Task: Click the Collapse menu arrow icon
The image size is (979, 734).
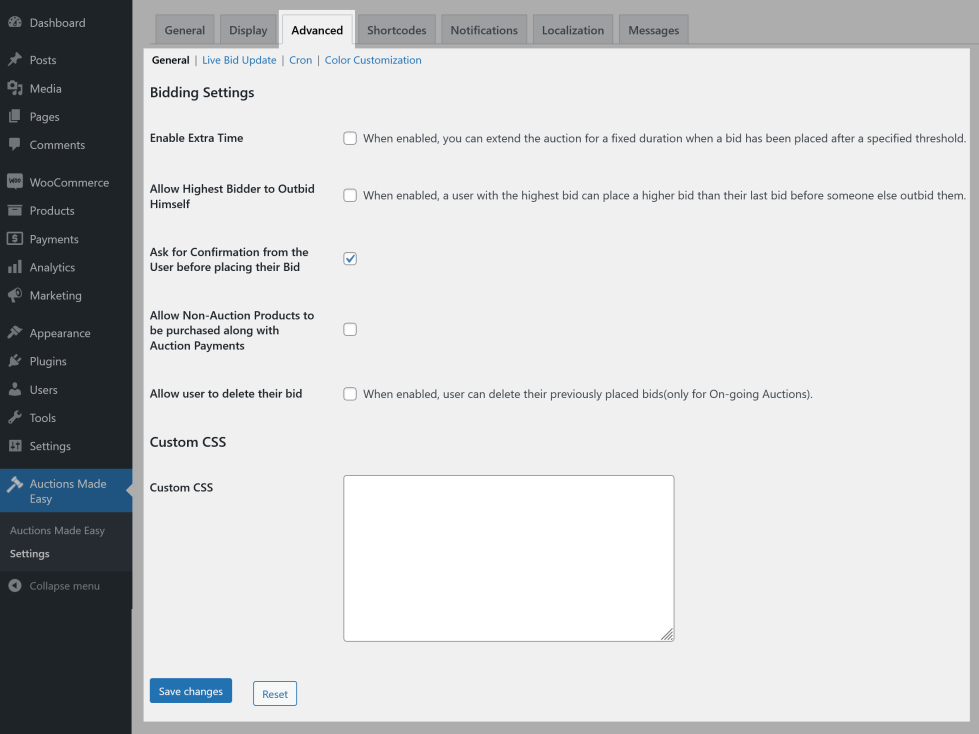Action: point(15,585)
